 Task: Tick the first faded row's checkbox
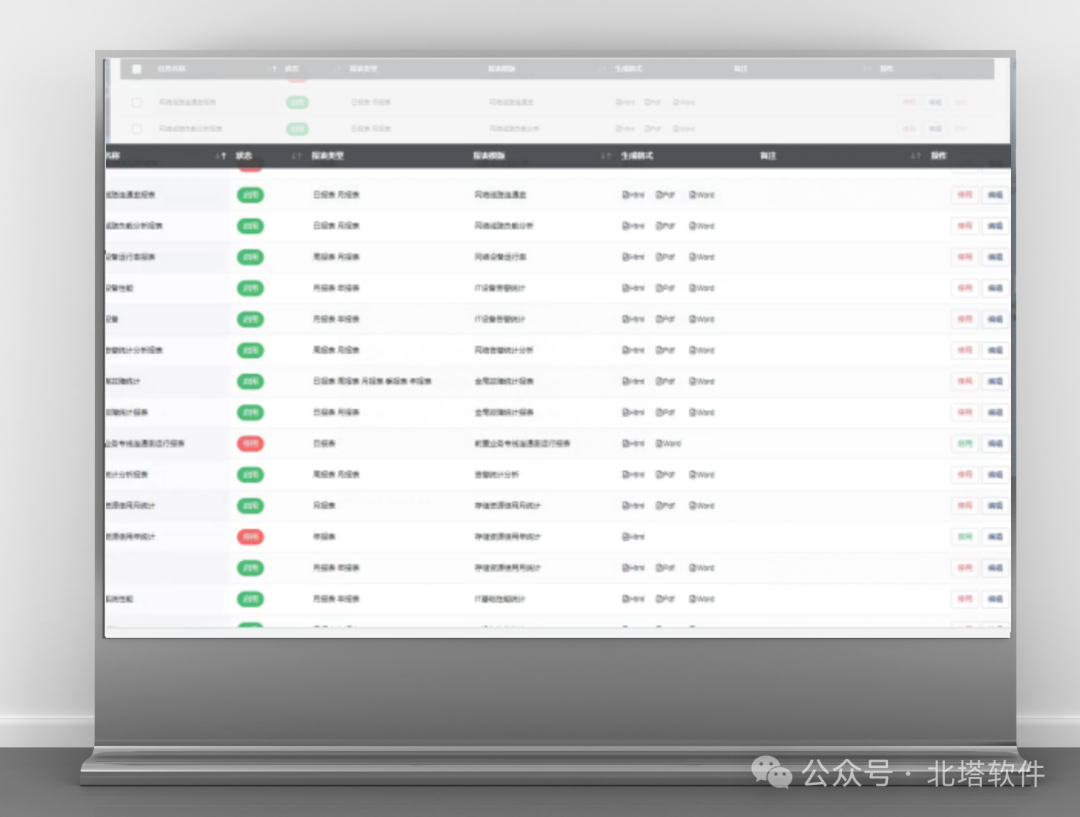point(136,102)
